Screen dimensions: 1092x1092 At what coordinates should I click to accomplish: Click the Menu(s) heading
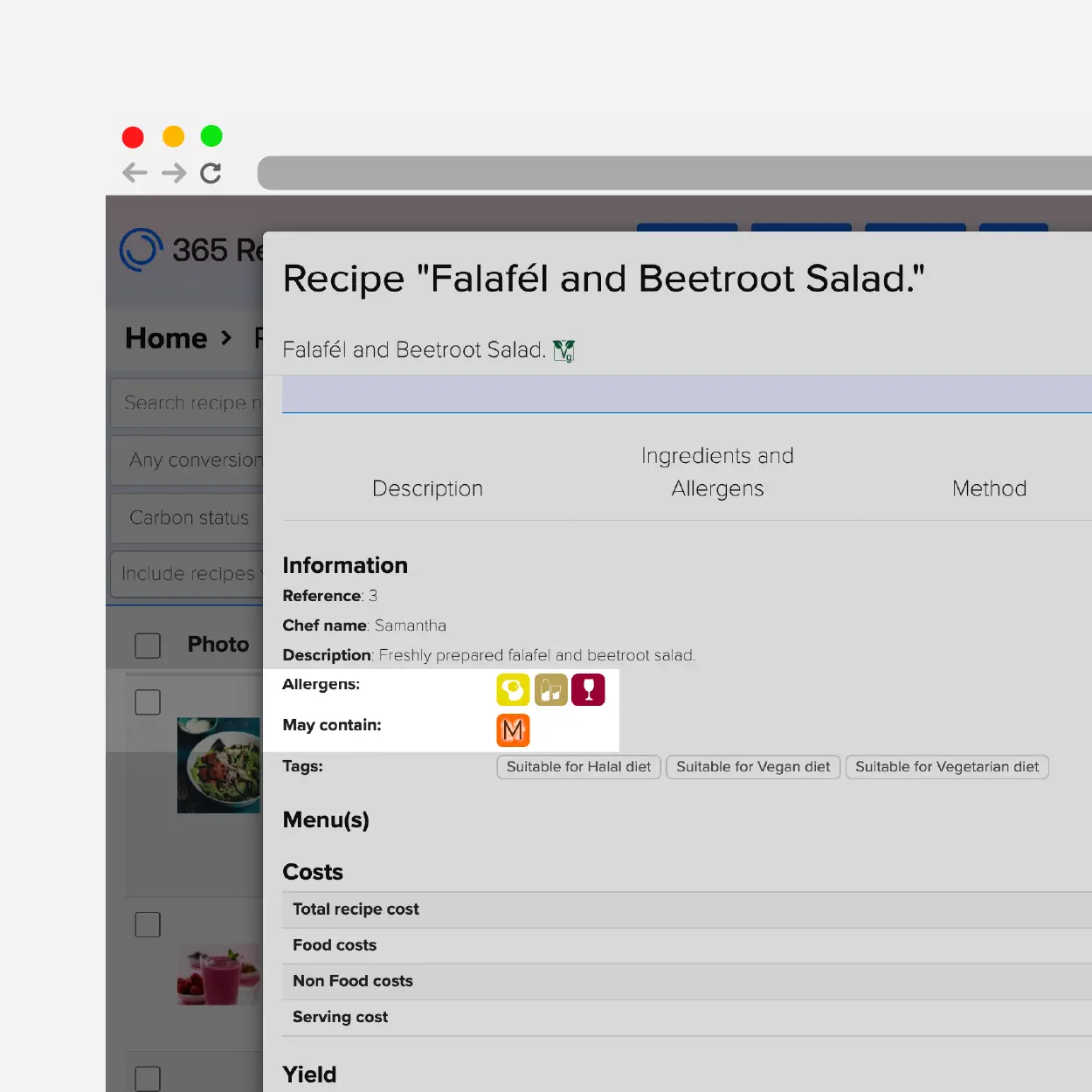326,820
